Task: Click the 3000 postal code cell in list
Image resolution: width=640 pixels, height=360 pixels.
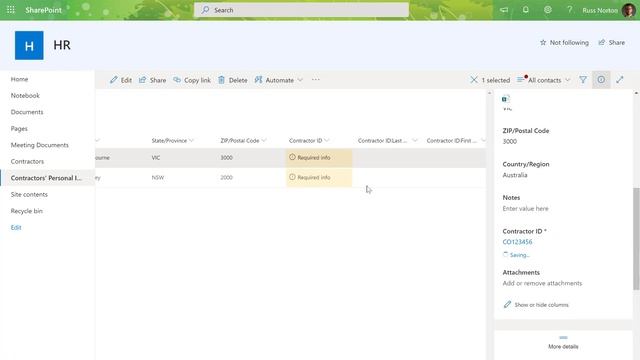Action: click(227, 158)
